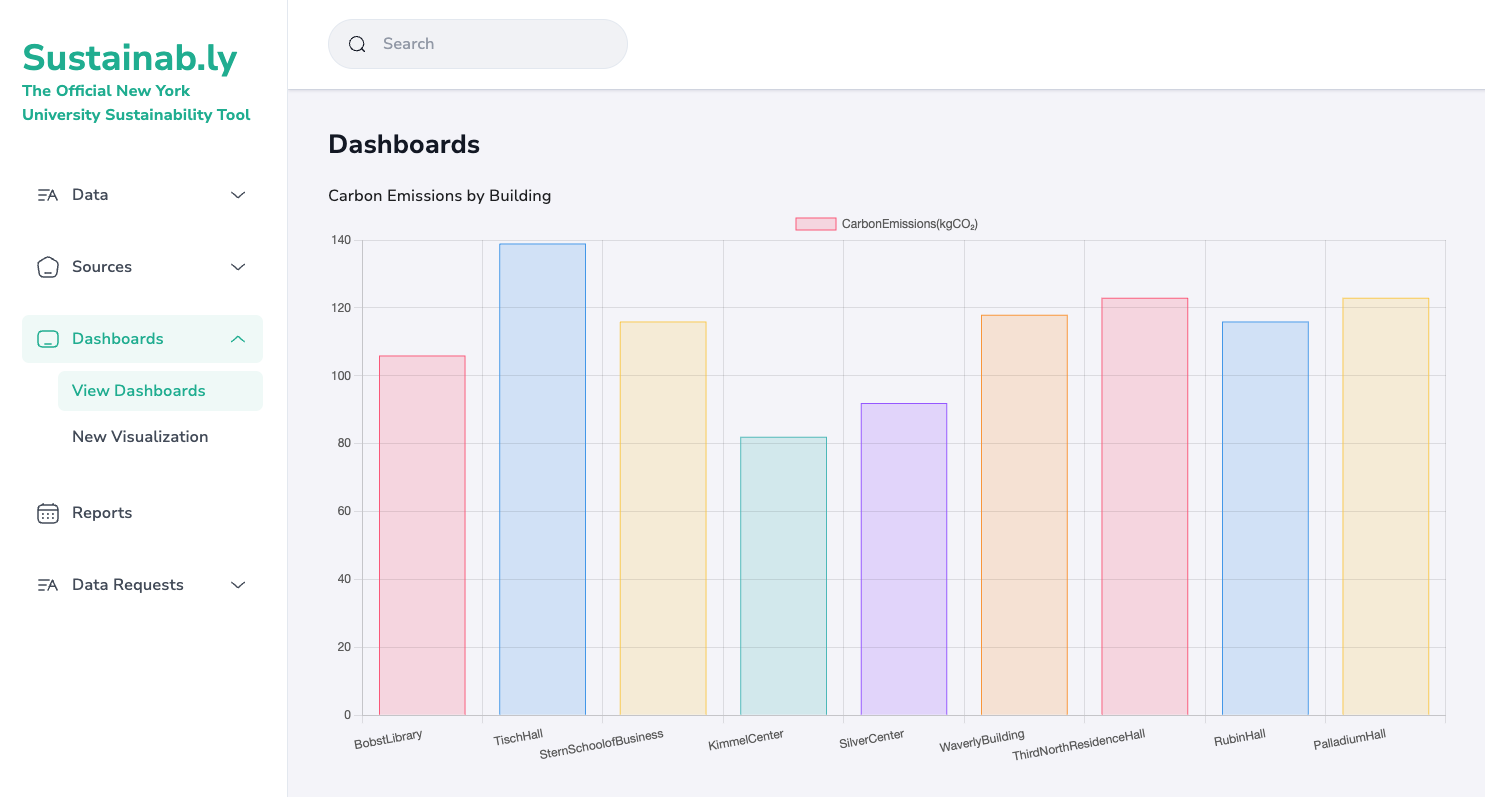Click the Carbon Emissions by Building title
1485x797 pixels.
tap(440, 196)
